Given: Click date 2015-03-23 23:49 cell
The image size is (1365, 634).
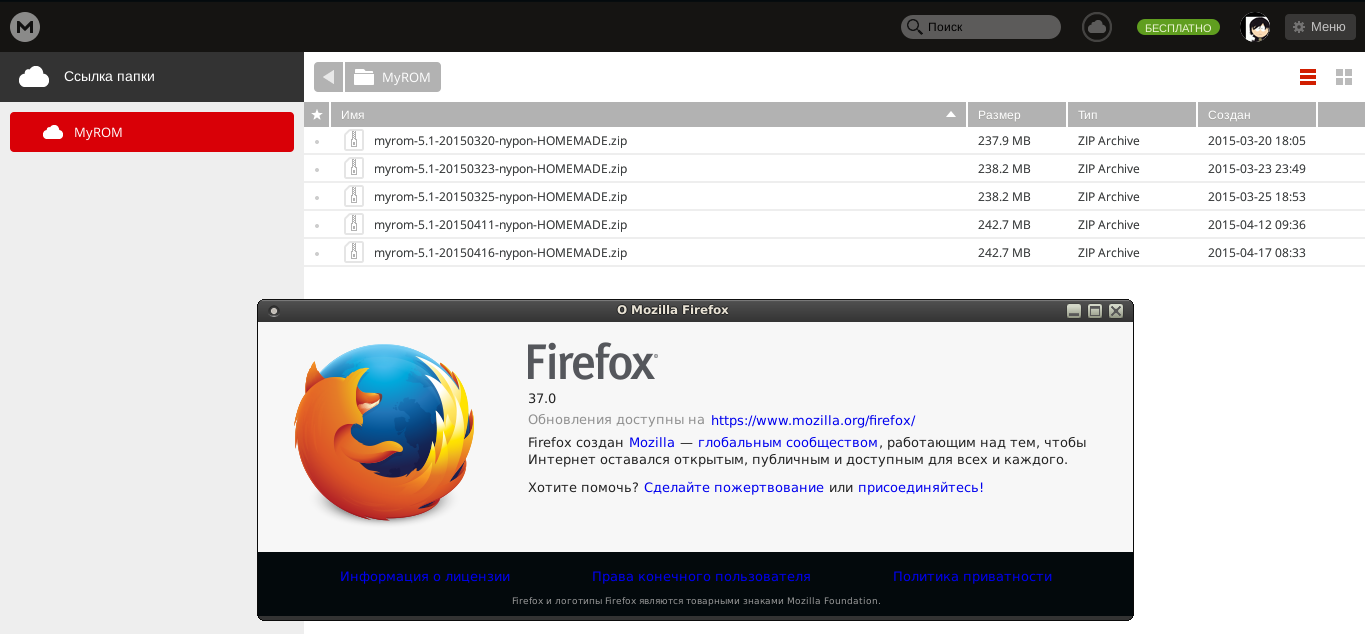Looking at the screenshot, I should tap(1257, 169).
